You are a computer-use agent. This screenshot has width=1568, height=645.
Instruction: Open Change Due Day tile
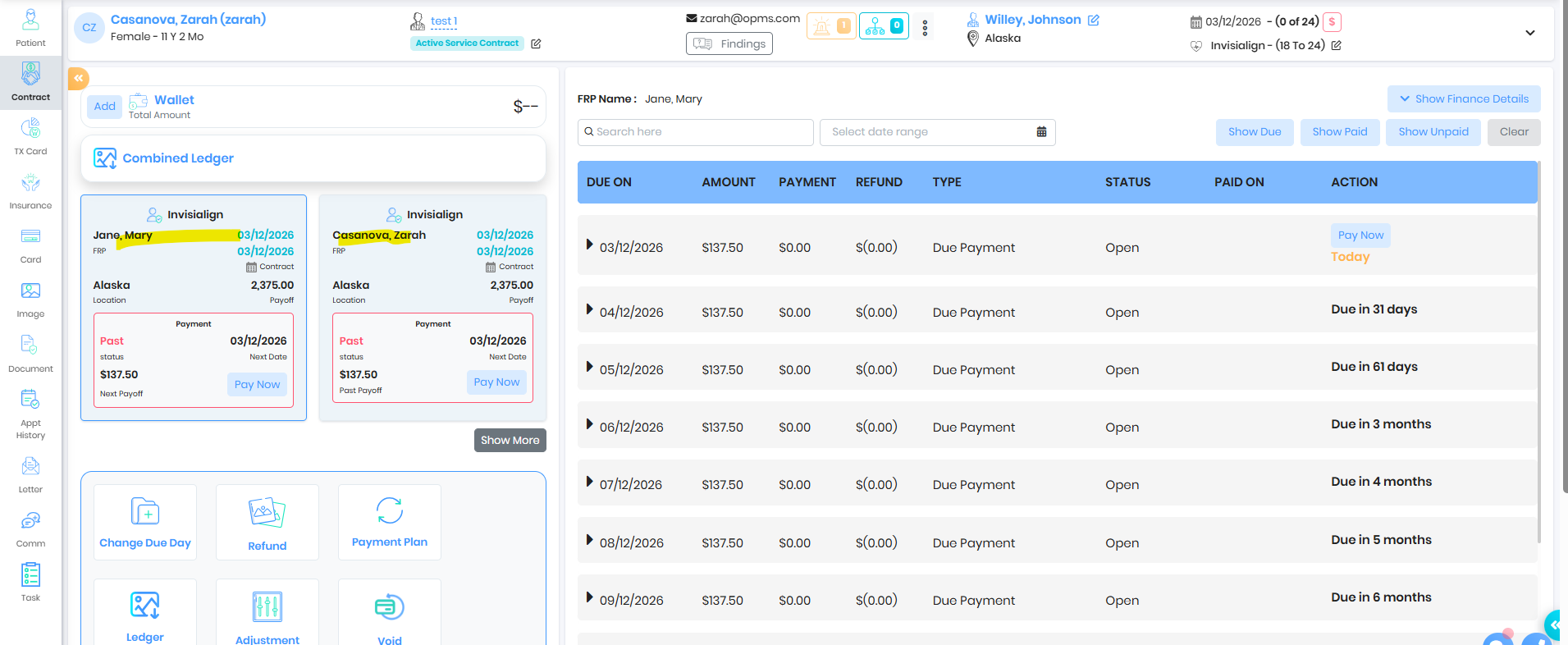pos(145,522)
